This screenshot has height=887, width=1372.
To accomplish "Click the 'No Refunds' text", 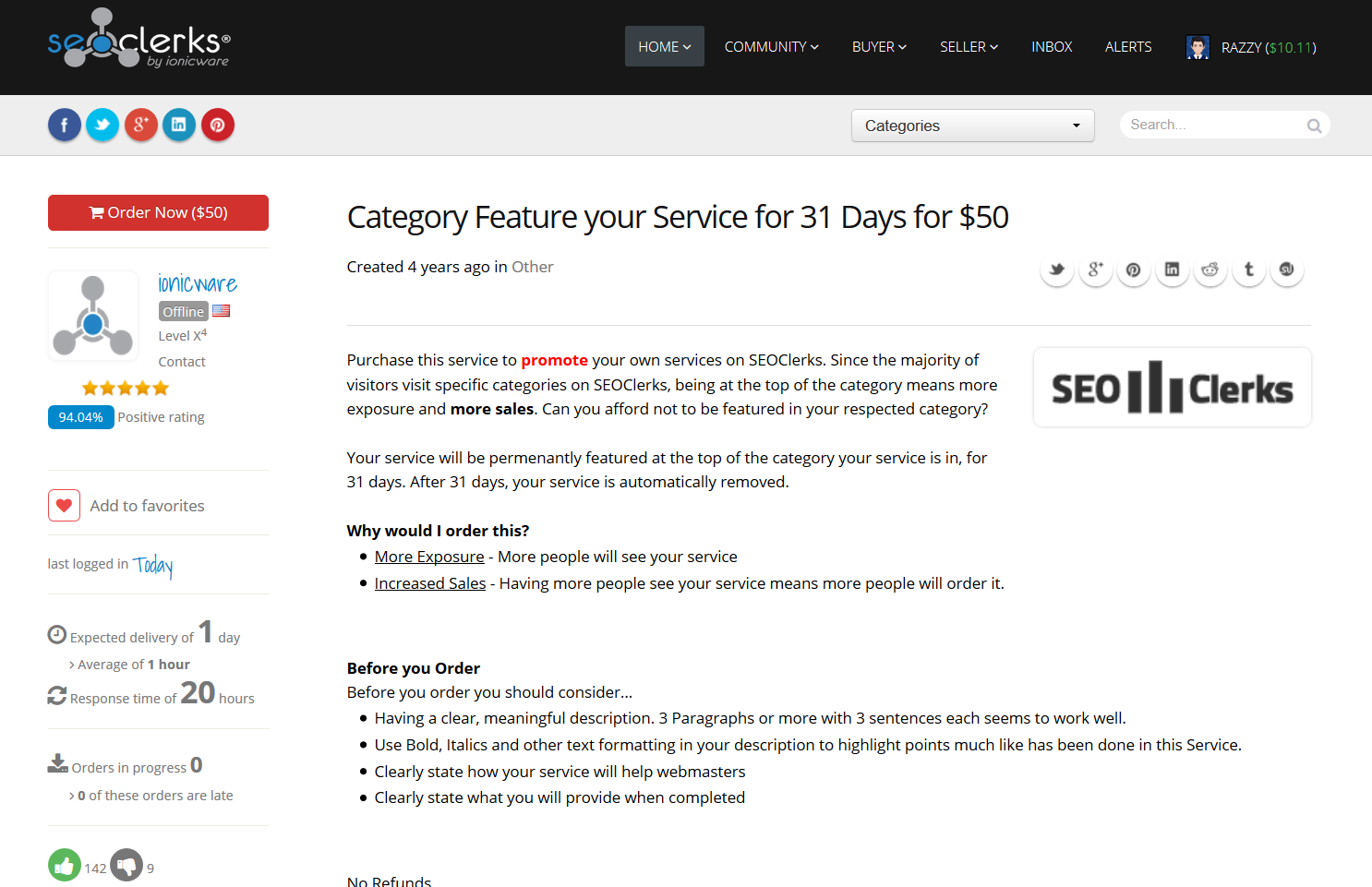I will point(389,881).
